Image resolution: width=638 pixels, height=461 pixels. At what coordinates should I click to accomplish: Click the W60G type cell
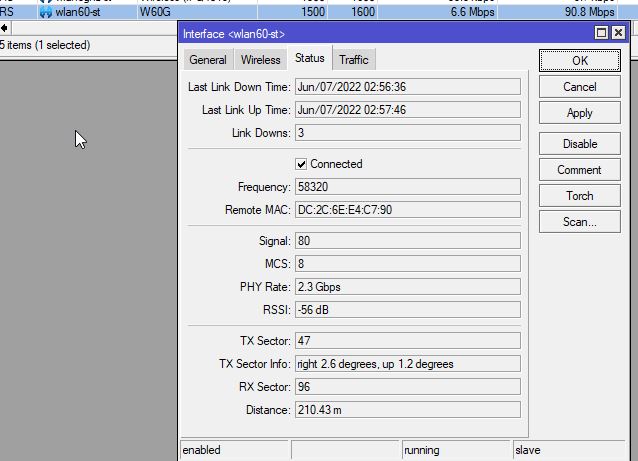[x=197, y=12]
